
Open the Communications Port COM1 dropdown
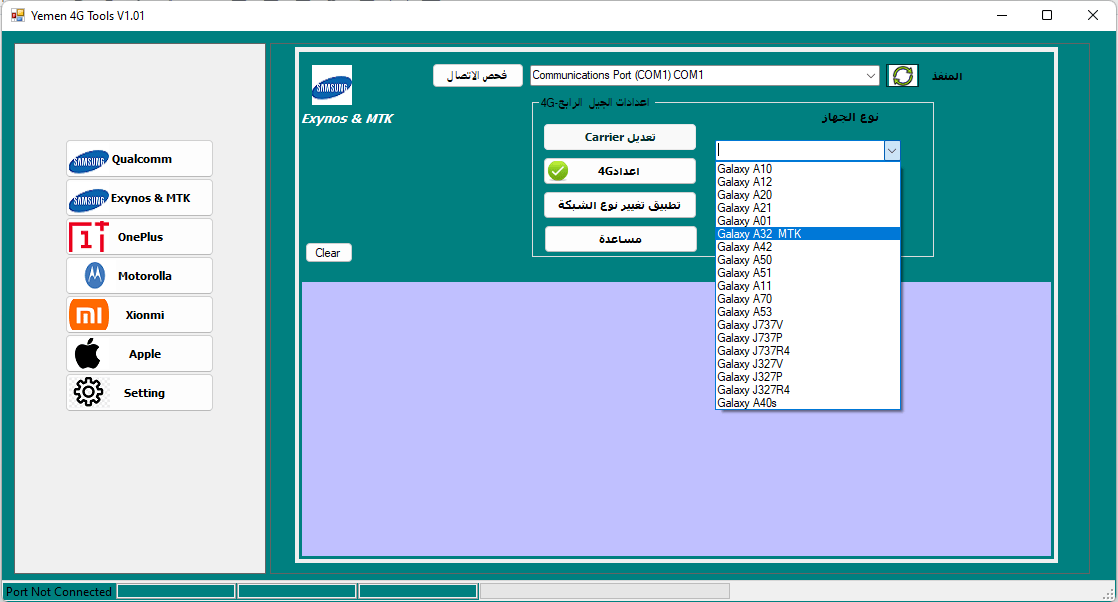tap(868, 75)
